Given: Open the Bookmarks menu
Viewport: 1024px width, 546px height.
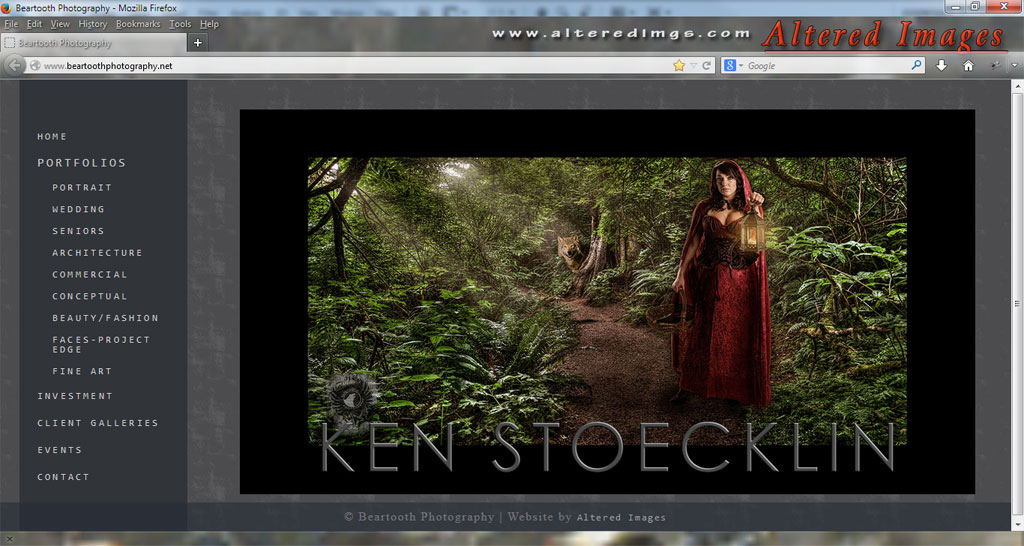Looking at the screenshot, I should coord(138,24).
